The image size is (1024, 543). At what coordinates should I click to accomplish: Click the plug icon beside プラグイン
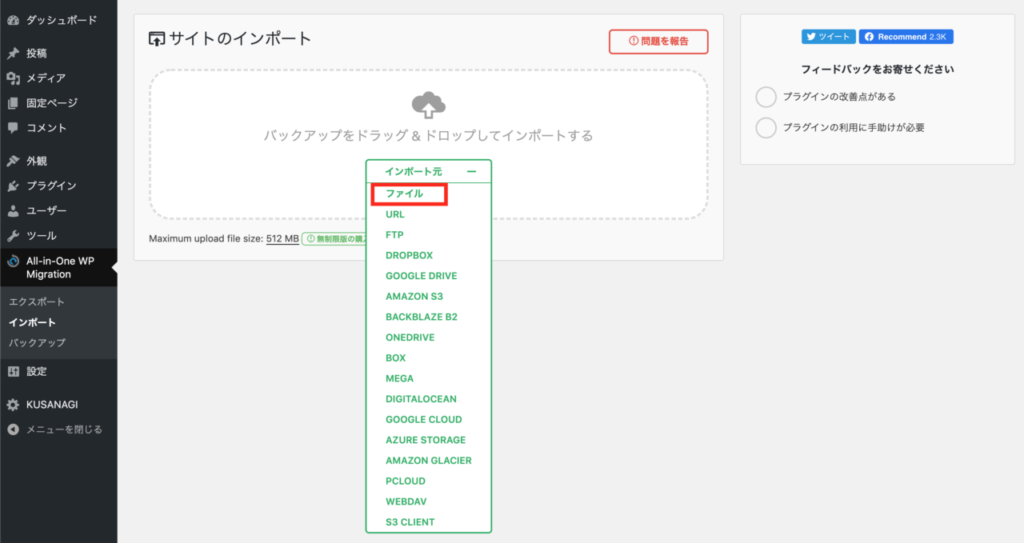click(x=13, y=186)
